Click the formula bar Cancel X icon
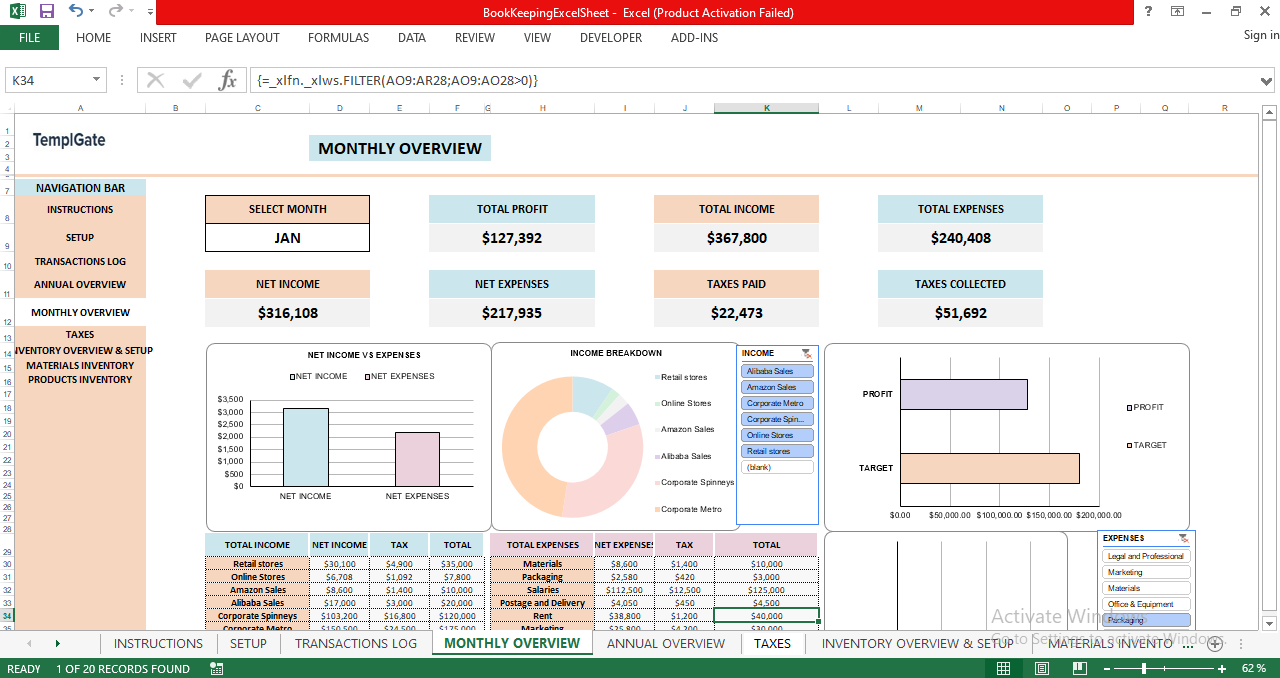The width and height of the screenshot is (1280, 678). click(x=156, y=80)
